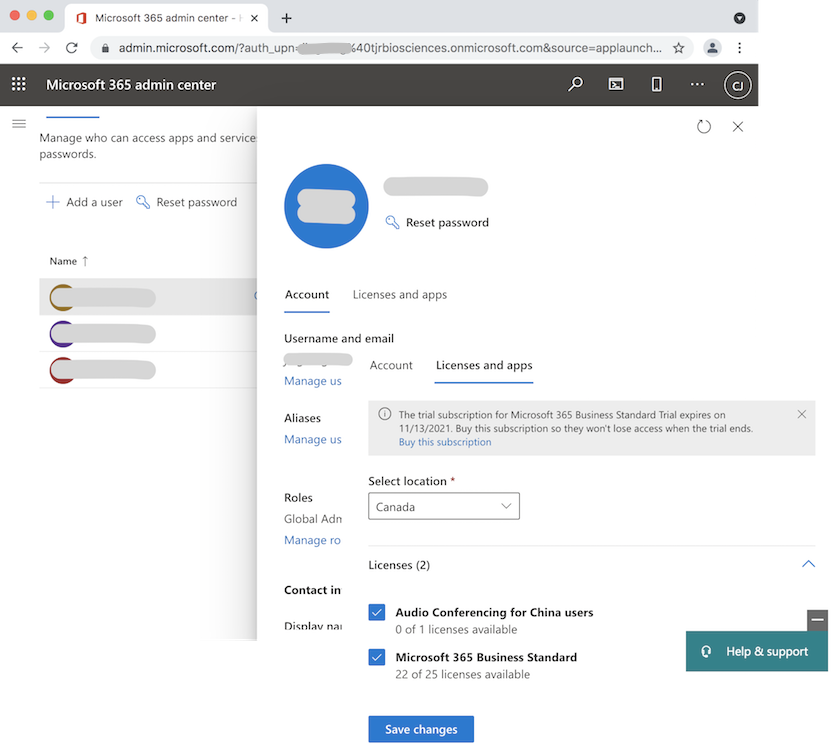
Task: Collapse the Licenses (2) section
Action: (808, 564)
